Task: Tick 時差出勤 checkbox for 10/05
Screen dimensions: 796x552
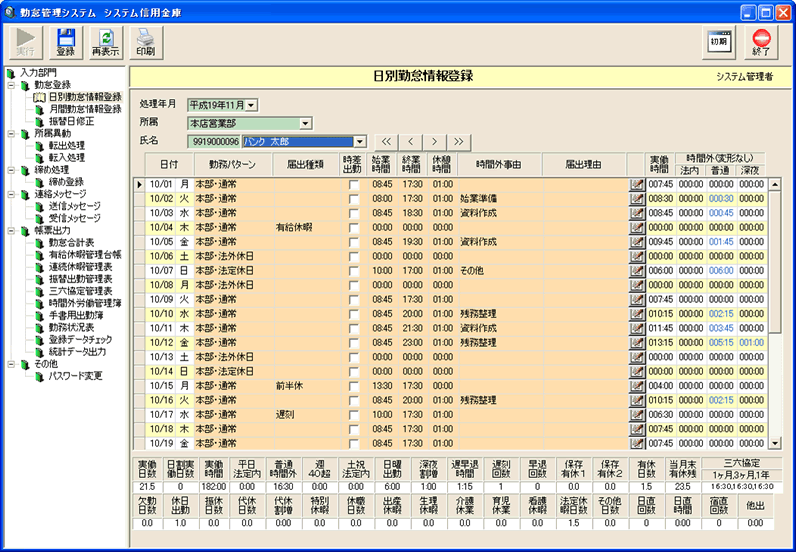Action: click(354, 242)
